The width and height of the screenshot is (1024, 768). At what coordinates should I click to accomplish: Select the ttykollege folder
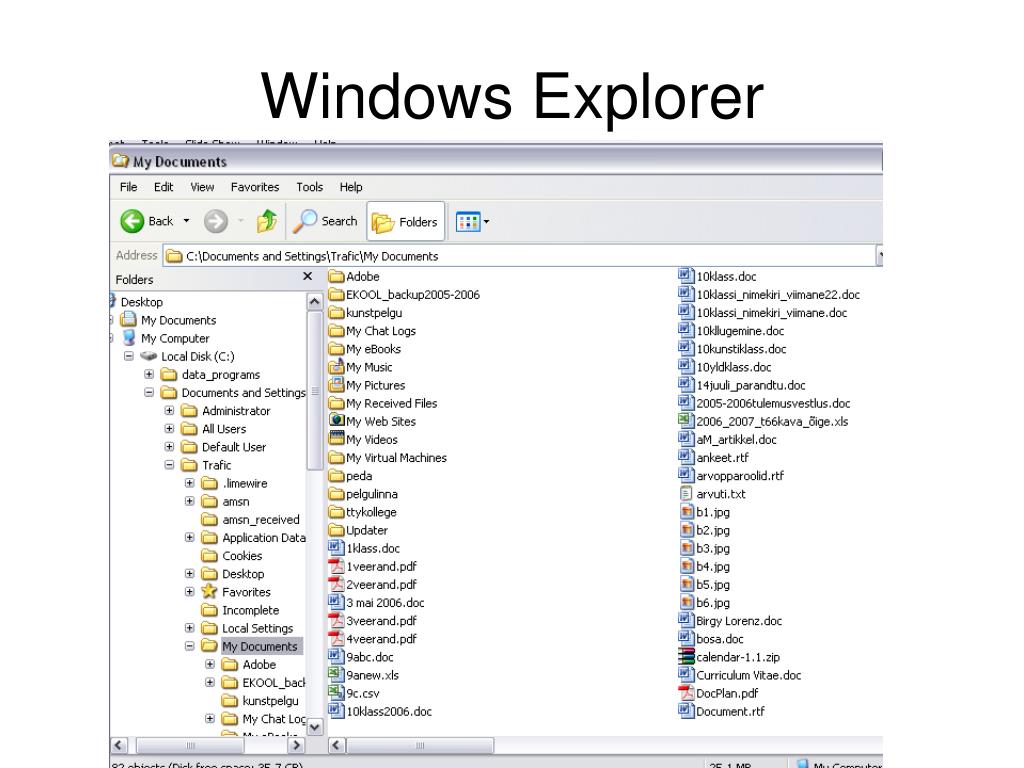pyautogui.click(x=363, y=512)
